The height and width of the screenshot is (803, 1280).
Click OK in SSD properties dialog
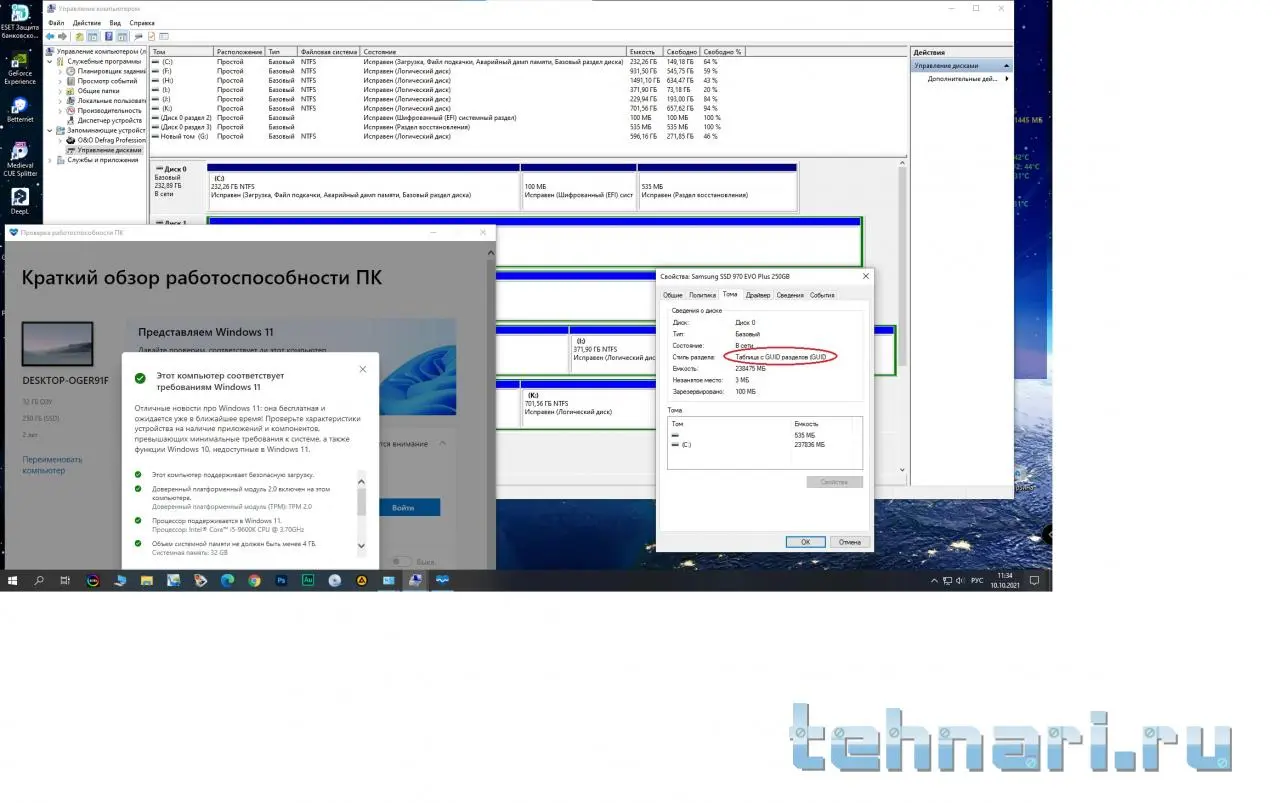coord(805,542)
